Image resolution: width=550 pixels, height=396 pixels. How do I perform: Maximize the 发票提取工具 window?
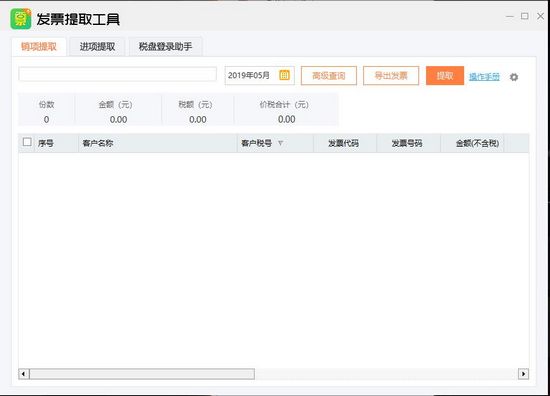pos(525,16)
